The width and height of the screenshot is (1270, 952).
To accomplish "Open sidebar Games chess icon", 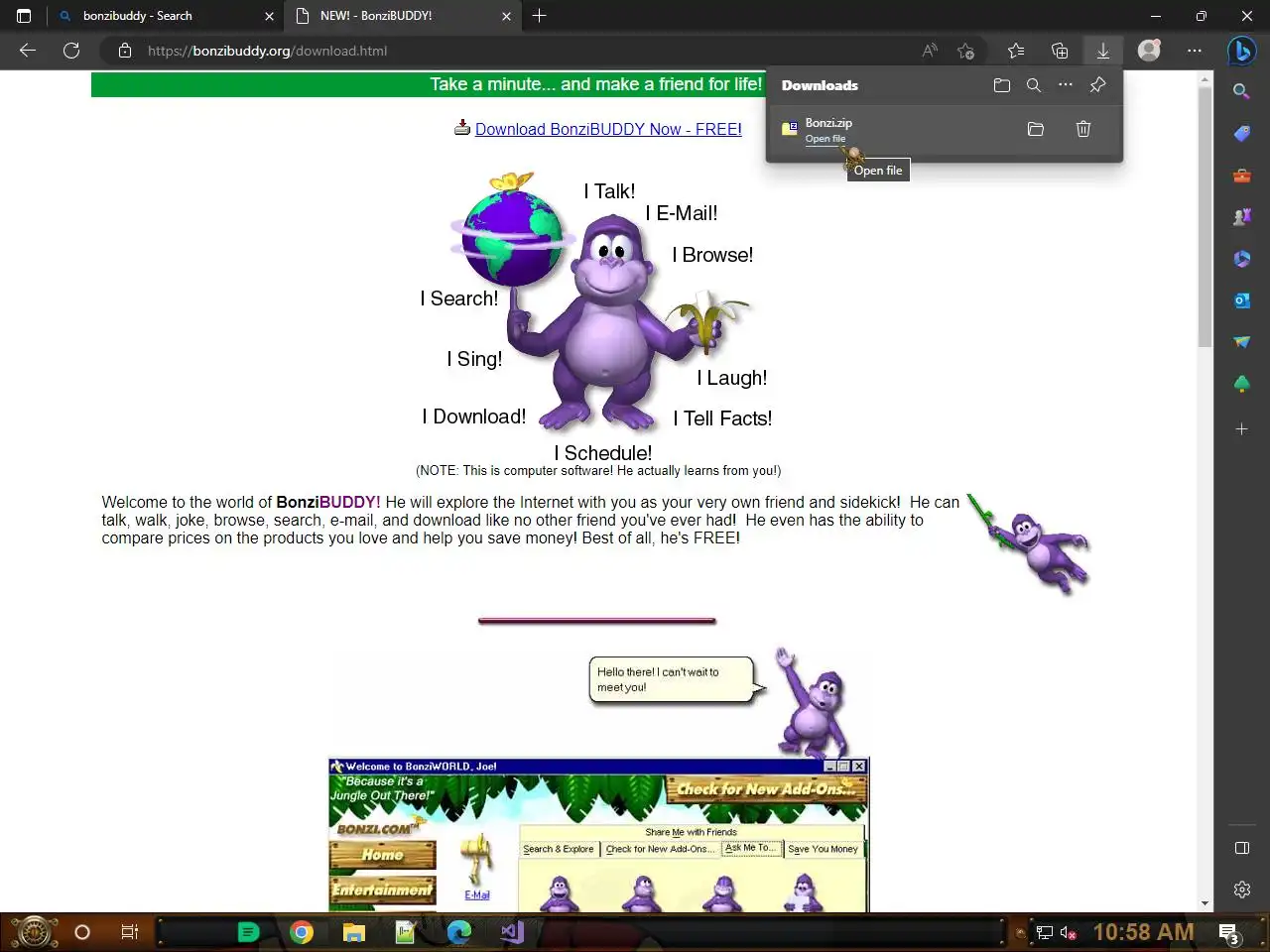I will pyautogui.click(x=1241, y=217).
